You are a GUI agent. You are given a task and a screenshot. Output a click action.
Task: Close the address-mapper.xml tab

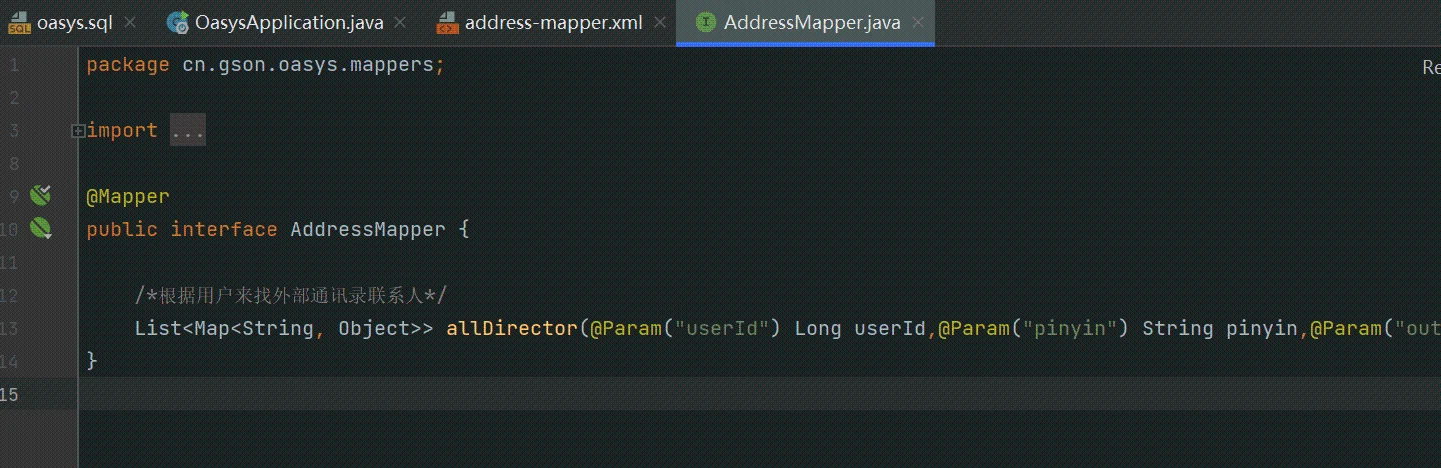click(x=660, y=23)
